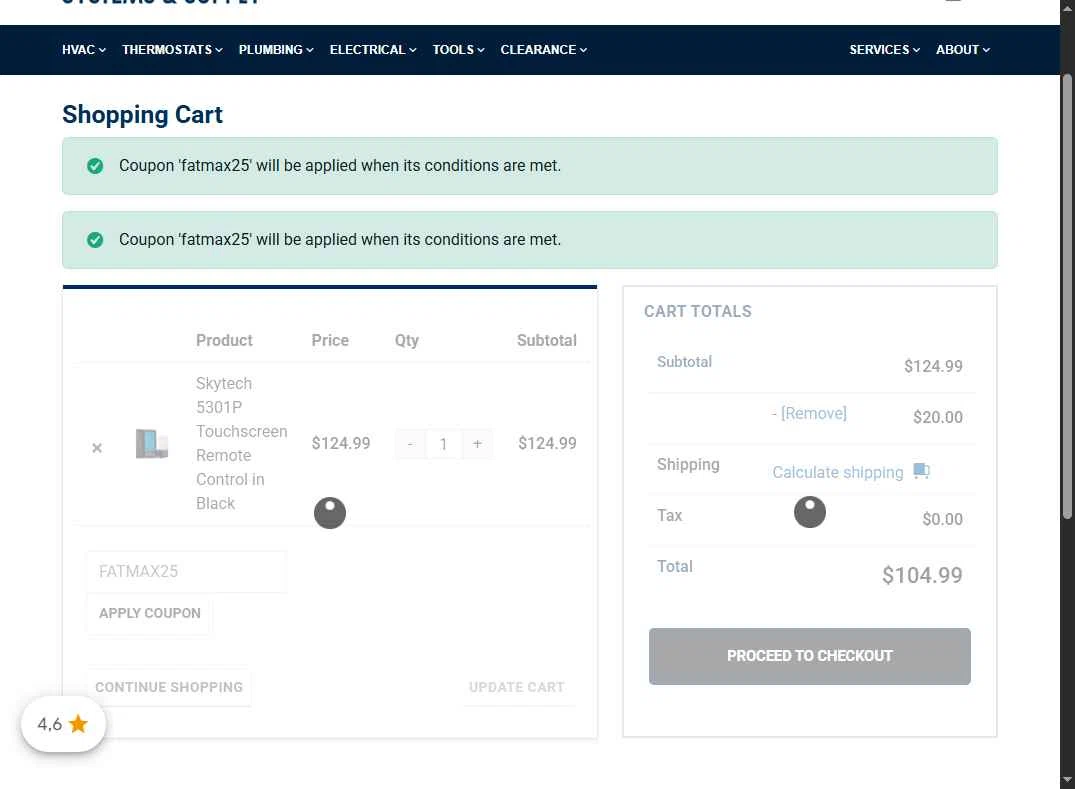The image size is (1075, 789).
Task: Click the page vertical scrollbar
Action: (x=1067, y=295)
